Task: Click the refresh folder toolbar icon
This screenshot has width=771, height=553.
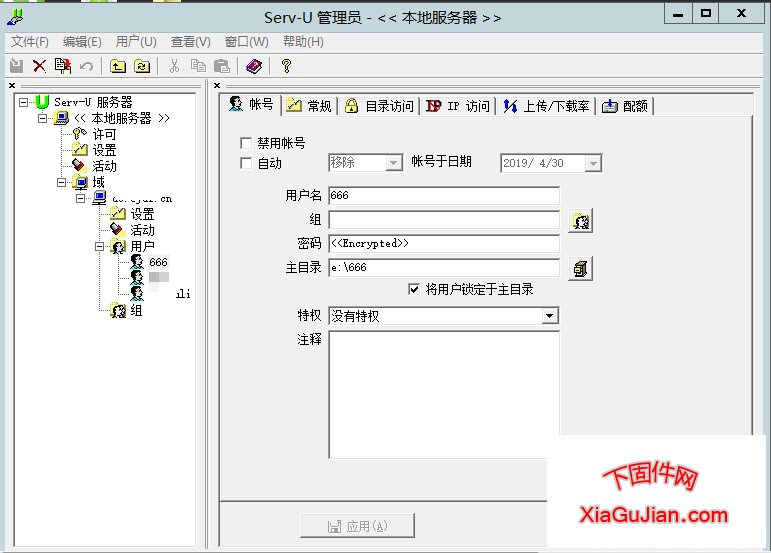Action: tap(142, 66)
